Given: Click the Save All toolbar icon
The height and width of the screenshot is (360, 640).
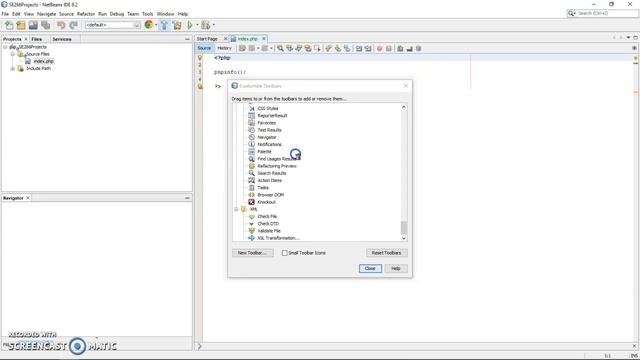Looking at the screenshot, I should click(45, 25).
